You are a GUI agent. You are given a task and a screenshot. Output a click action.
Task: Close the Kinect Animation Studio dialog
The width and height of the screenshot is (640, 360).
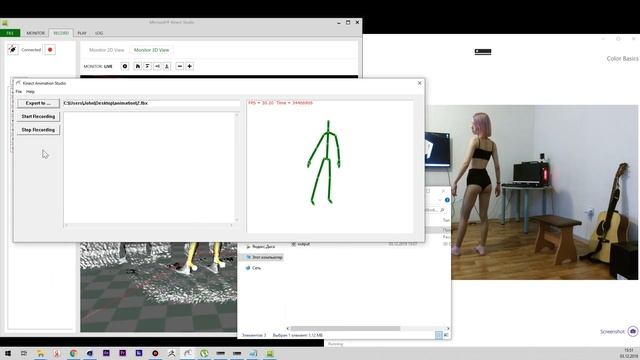pyautogui.click(x=420, y=83)
